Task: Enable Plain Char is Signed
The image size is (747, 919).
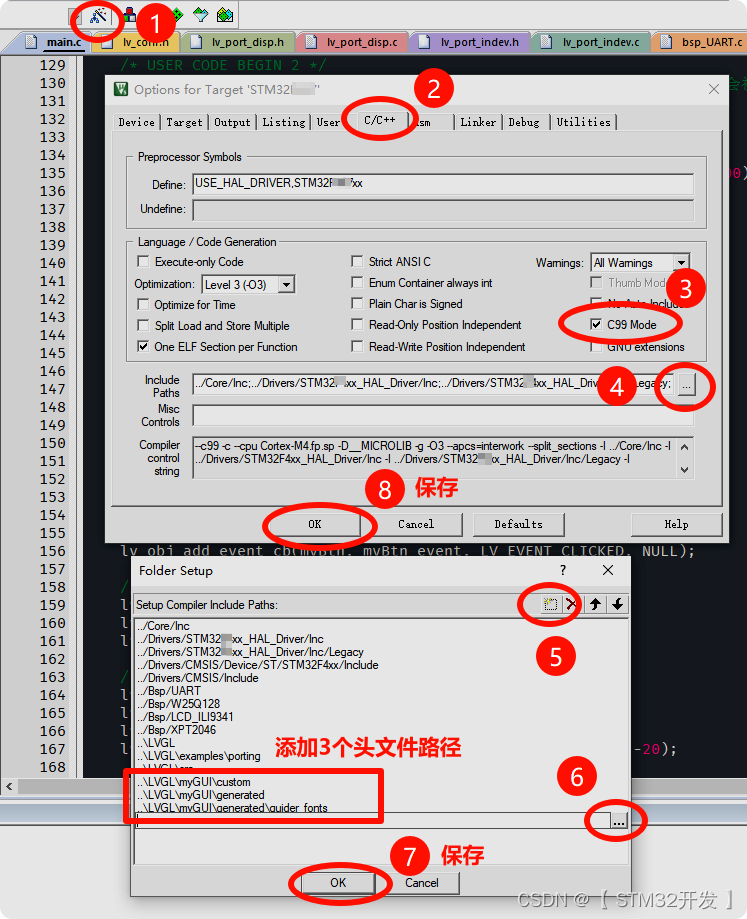Action: pos(357,303)
